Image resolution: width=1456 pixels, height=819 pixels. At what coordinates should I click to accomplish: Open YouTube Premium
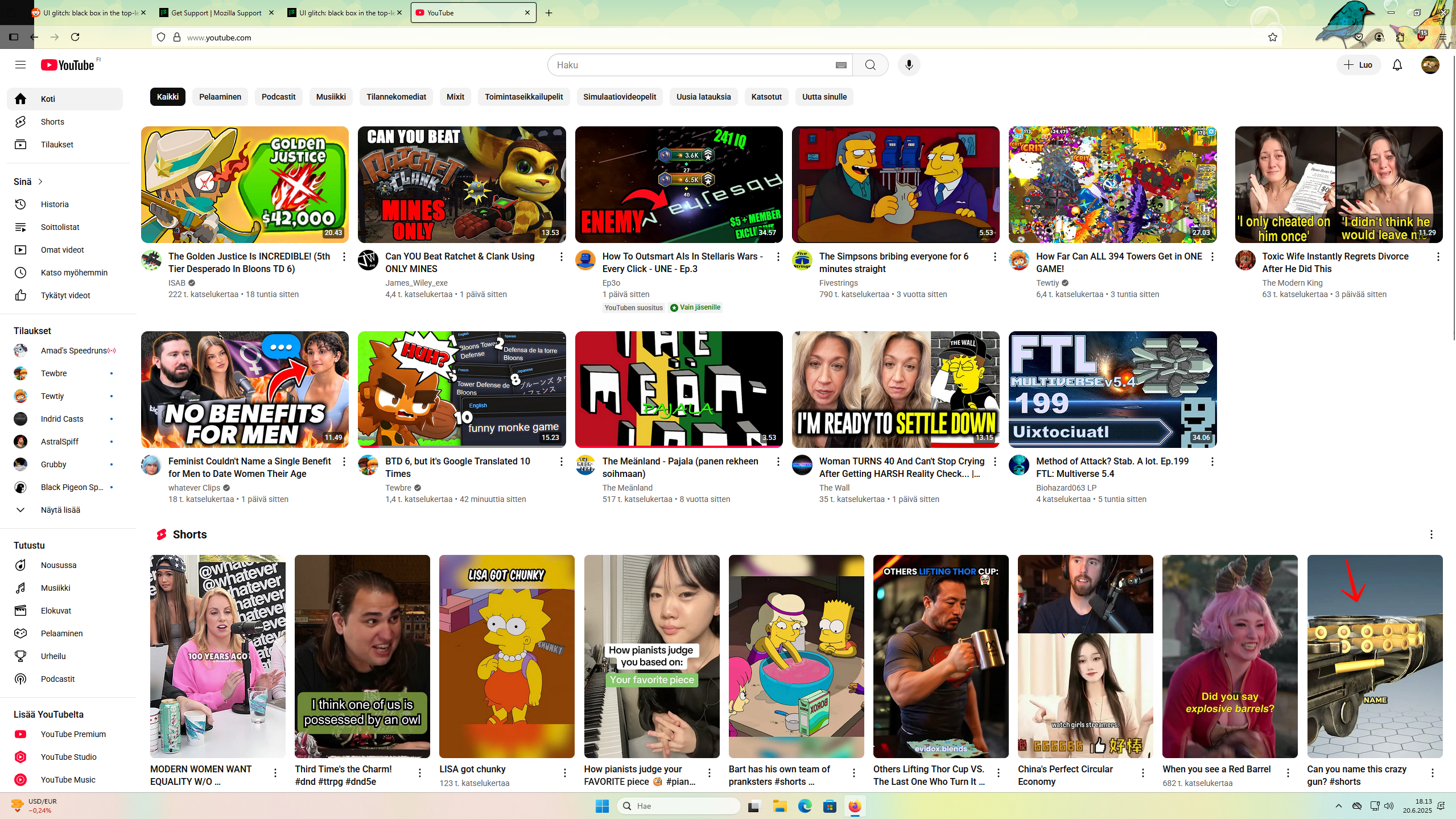[65, 734]
